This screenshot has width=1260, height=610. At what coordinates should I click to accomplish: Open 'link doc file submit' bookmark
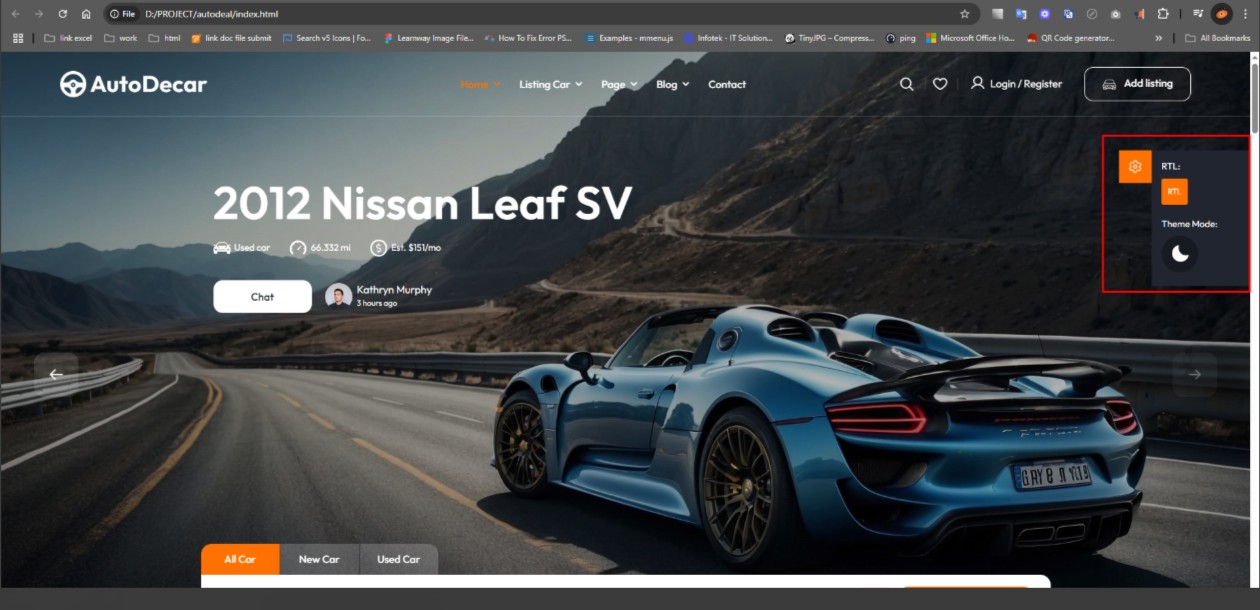pyautogui.click(x=232, y=38)
